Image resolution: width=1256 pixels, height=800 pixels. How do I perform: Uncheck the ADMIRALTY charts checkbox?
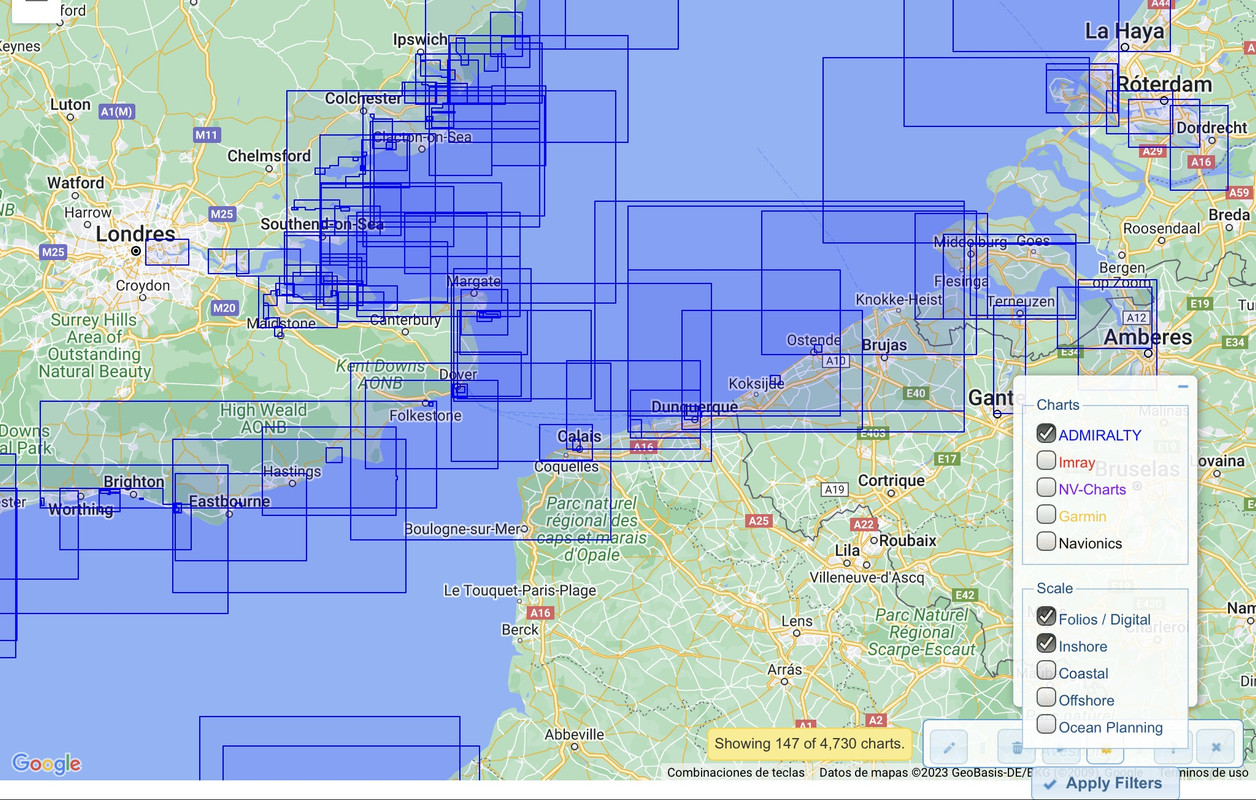click(x=1046, y=434)
